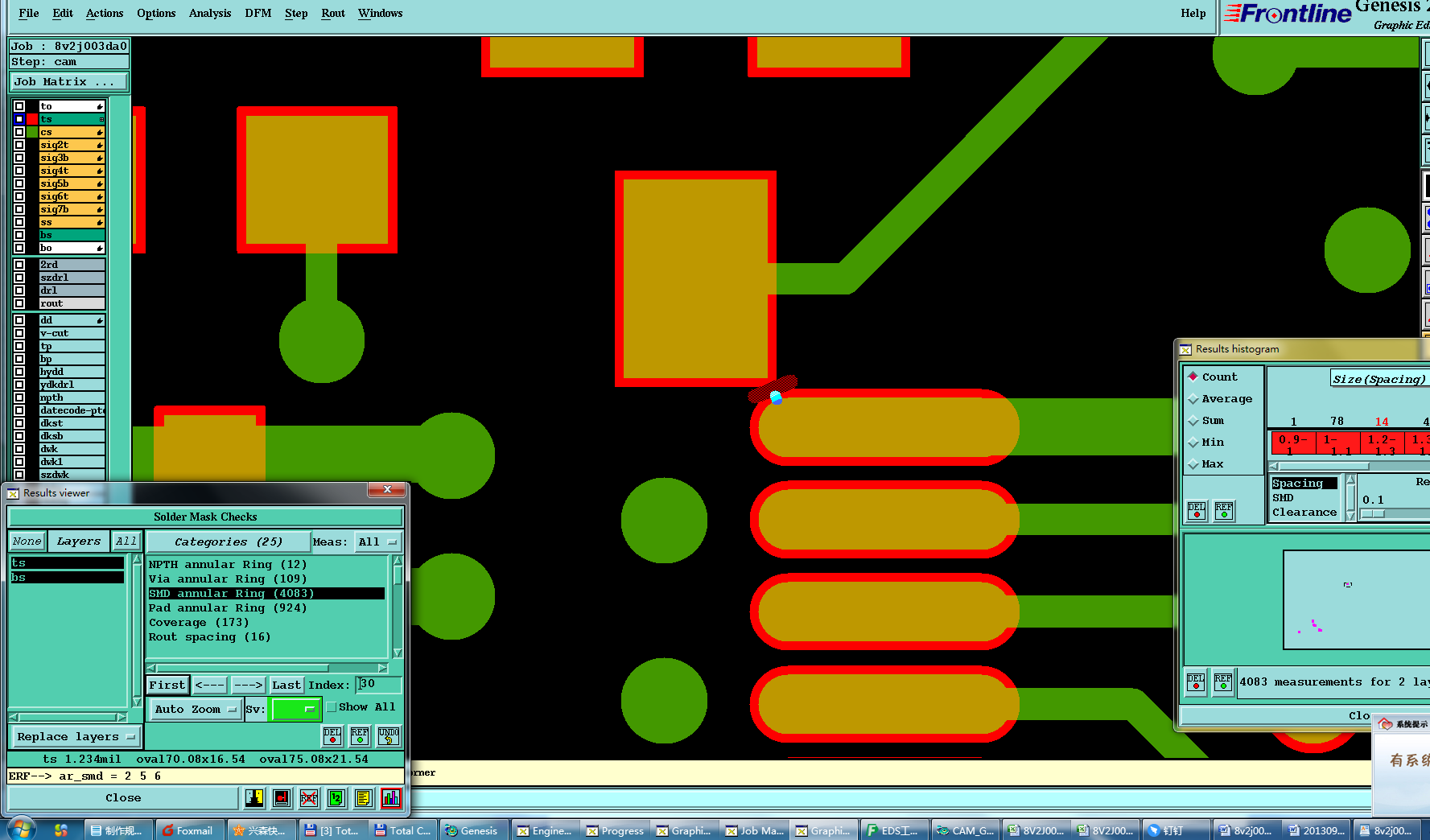Open the green Sv color dropdown
The image size is (1430, 840).
[295, 710]
